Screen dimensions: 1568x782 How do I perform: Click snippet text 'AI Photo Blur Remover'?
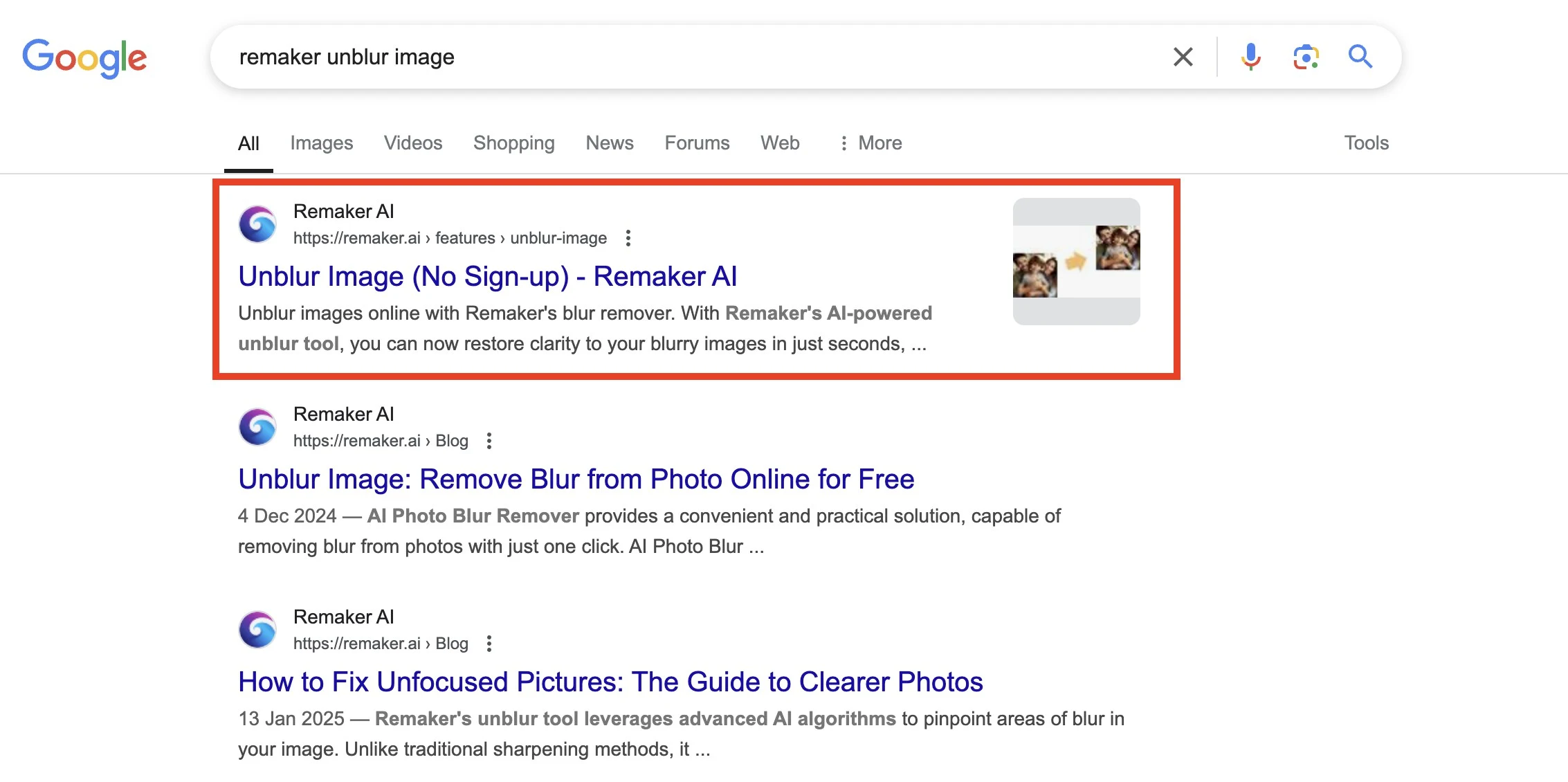coord(473,516)
